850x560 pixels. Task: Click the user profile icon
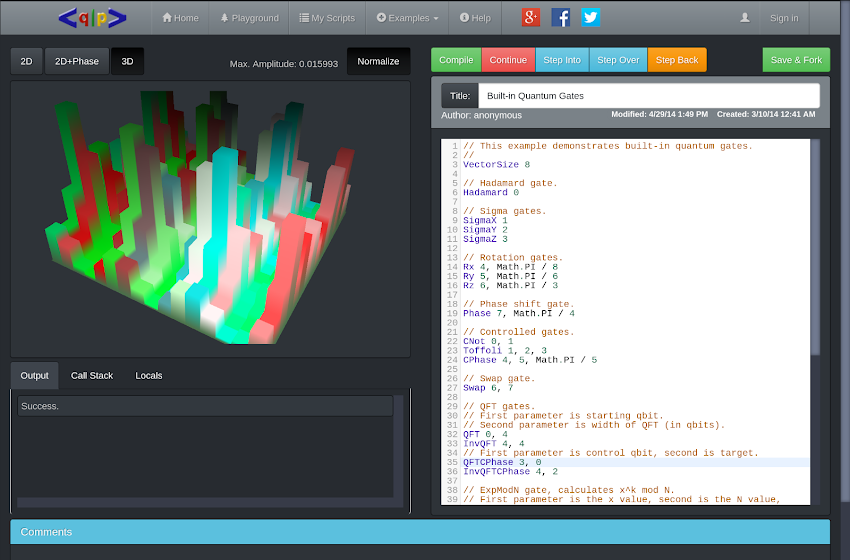[x=744, y=18]
